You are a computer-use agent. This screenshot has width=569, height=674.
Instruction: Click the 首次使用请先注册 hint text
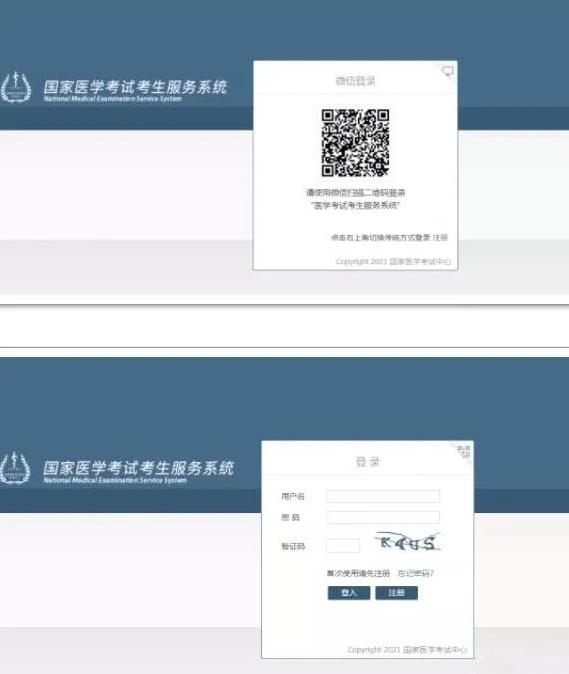(358, 573)
